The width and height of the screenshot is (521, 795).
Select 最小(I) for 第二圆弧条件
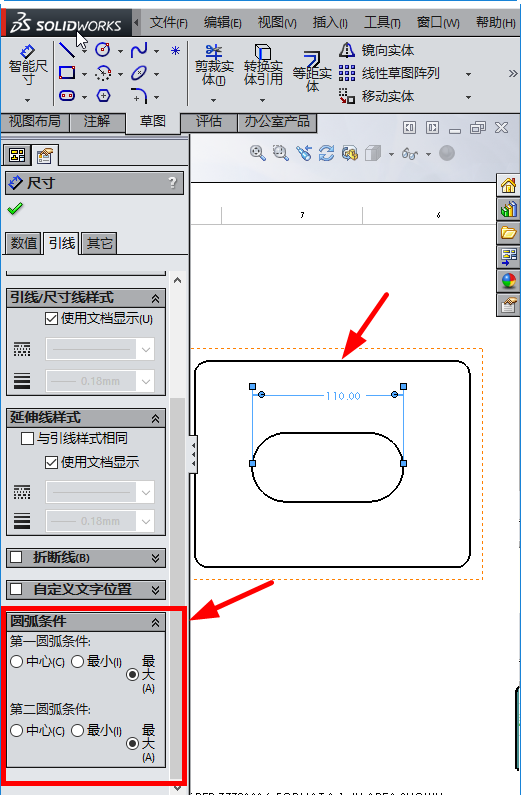tap(77, 731)
